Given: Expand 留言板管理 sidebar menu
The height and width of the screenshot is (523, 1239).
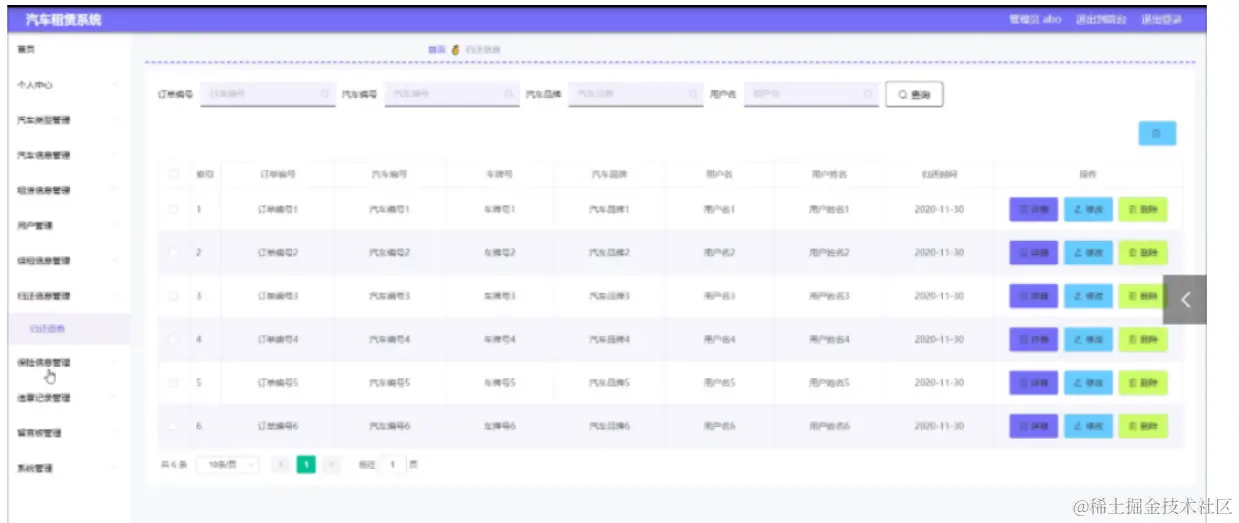Looking at the screenshot, I should pos(68,433).
